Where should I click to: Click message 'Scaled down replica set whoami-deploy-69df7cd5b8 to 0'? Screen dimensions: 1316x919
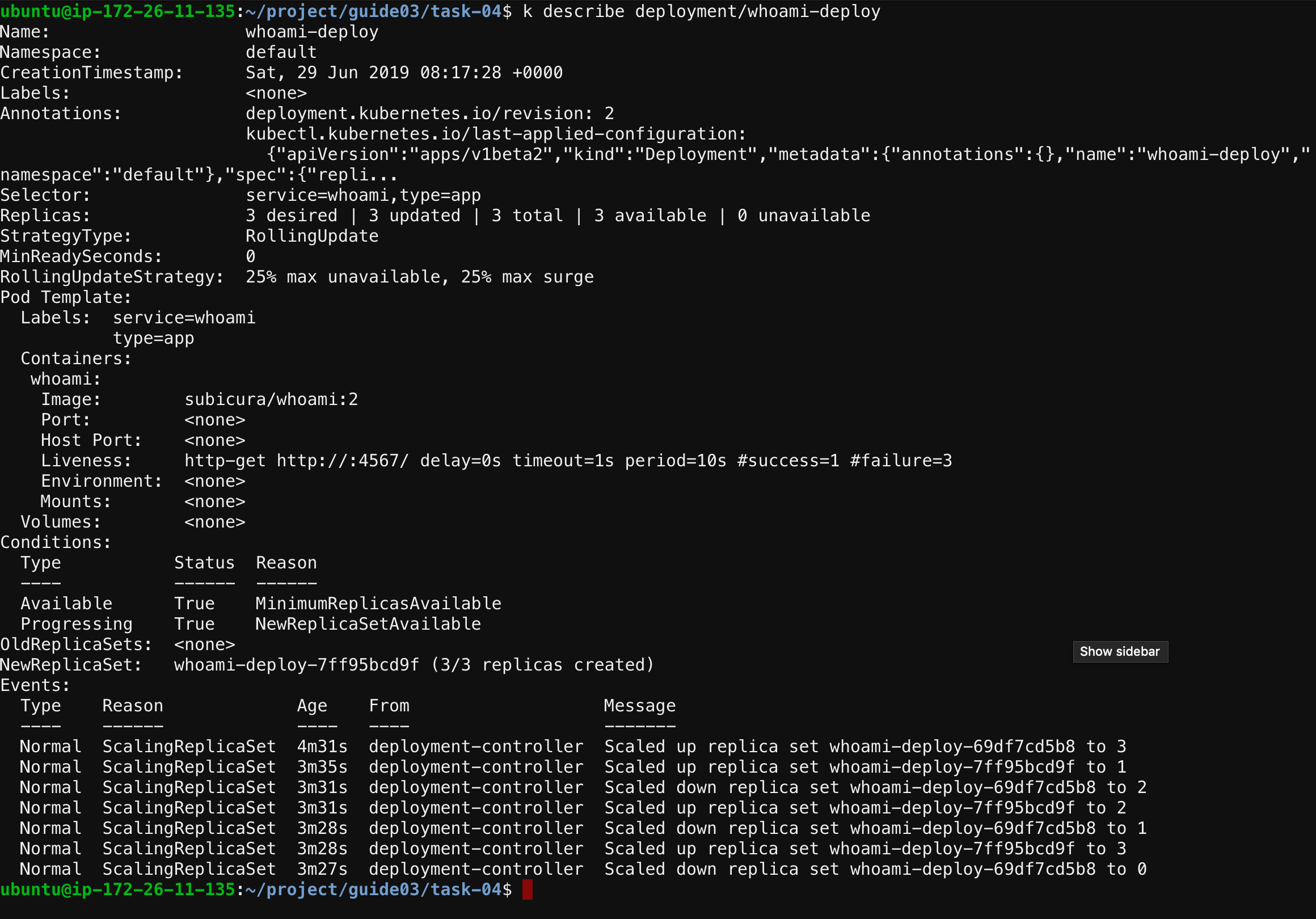click(x=876, y=869)
